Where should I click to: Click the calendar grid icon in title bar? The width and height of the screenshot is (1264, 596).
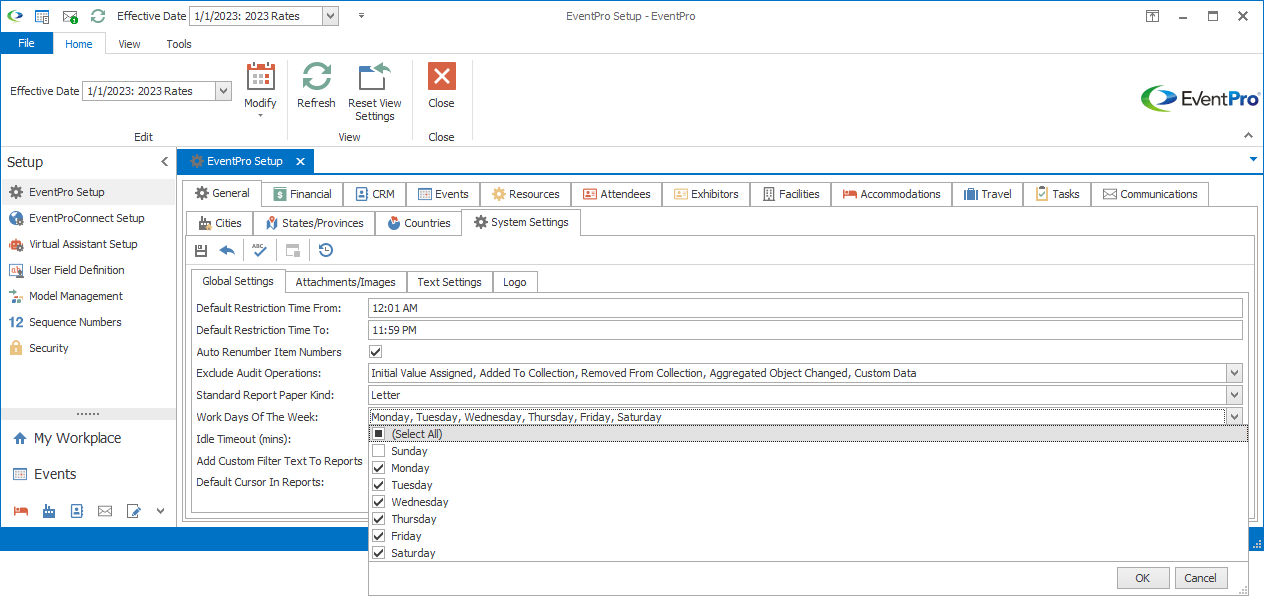click(x=42, y=16)
